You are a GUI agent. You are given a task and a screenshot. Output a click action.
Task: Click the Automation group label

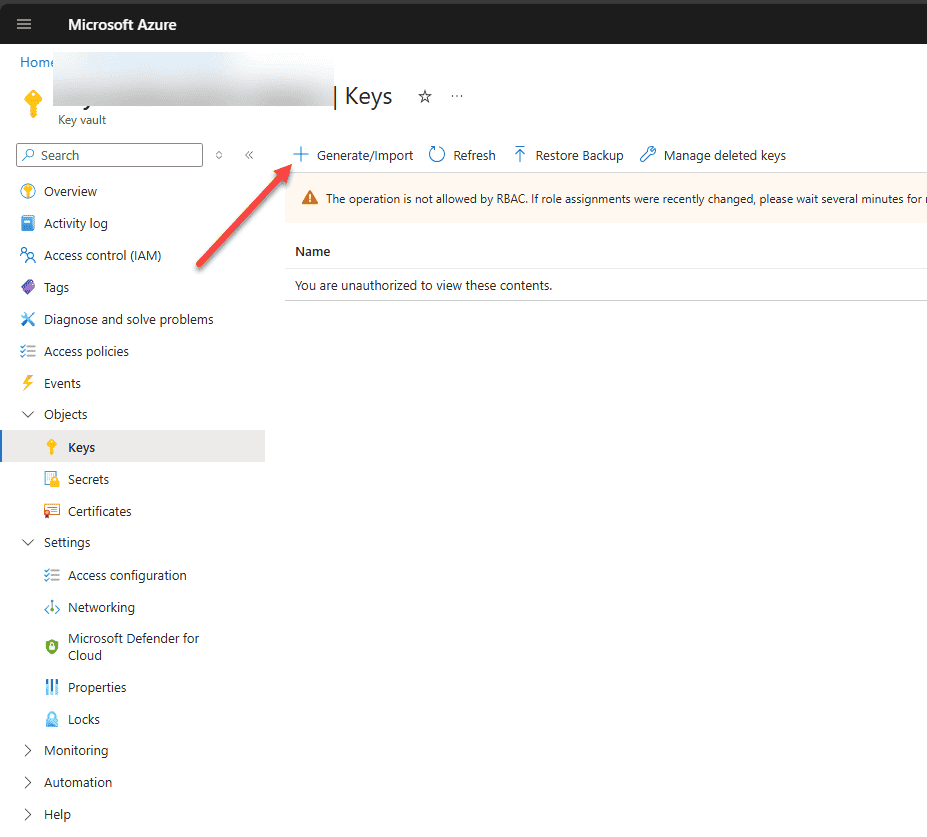77,782
